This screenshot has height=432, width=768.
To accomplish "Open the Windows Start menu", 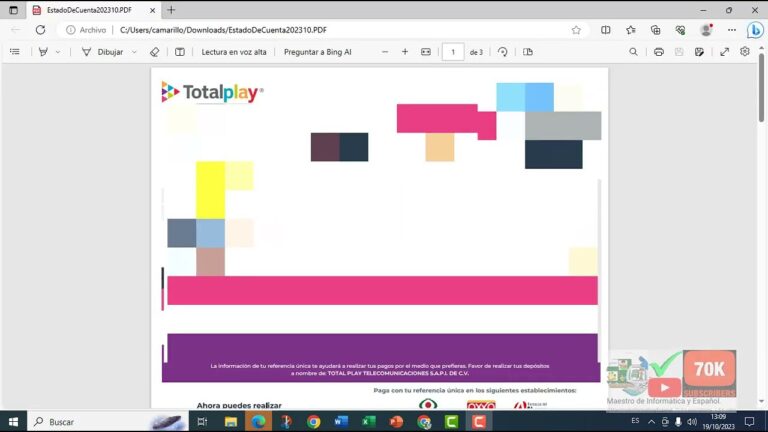I will click(13, 422).
